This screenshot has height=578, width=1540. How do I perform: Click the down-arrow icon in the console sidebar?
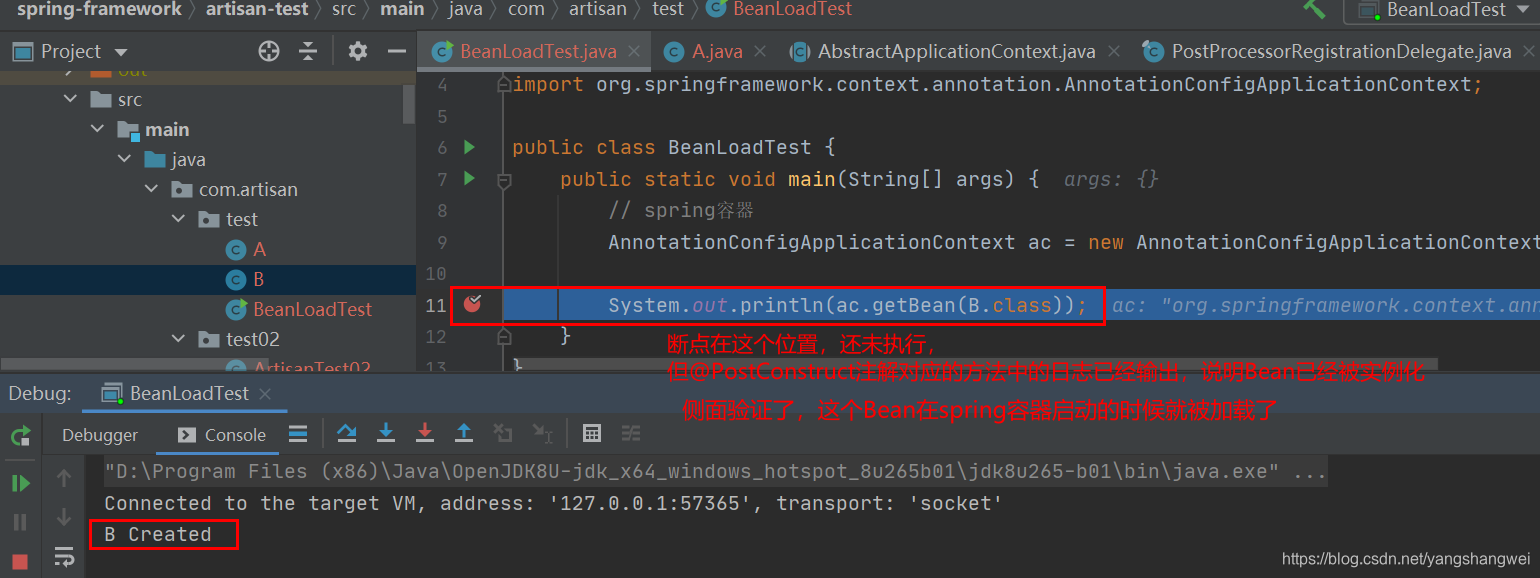[x=64, y=517]
